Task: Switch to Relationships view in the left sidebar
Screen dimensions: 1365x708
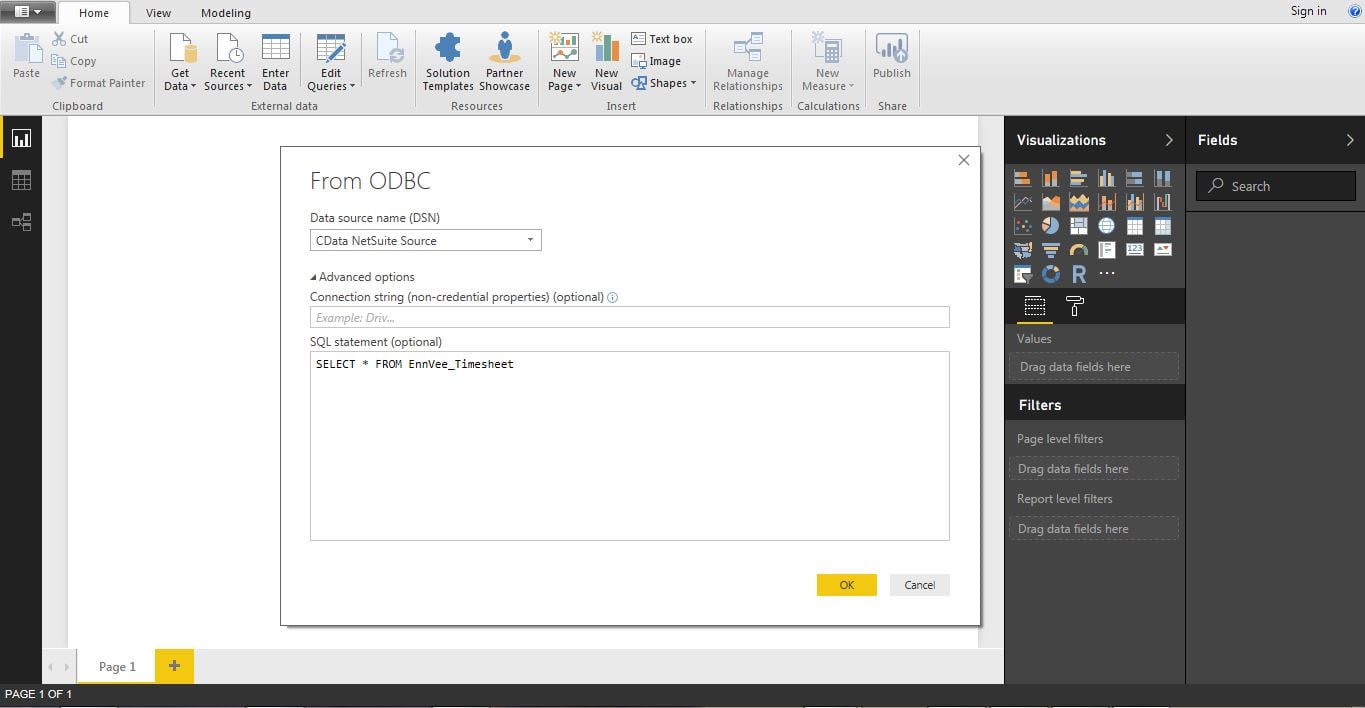Action: (21, 222)
